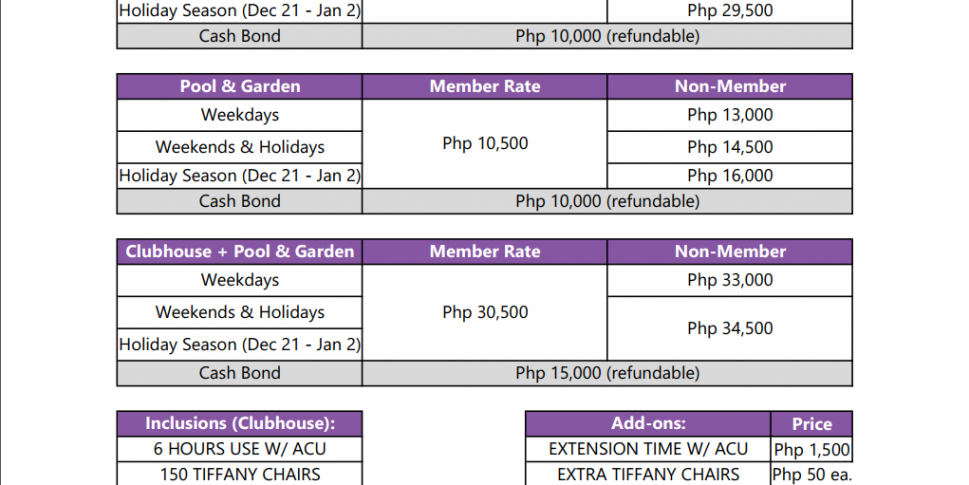This screenshot has height=485, width=969.
Task: Select the "EXTRA TIFFANY CHAIRS" add-on row
Action: tap(648, 474)
